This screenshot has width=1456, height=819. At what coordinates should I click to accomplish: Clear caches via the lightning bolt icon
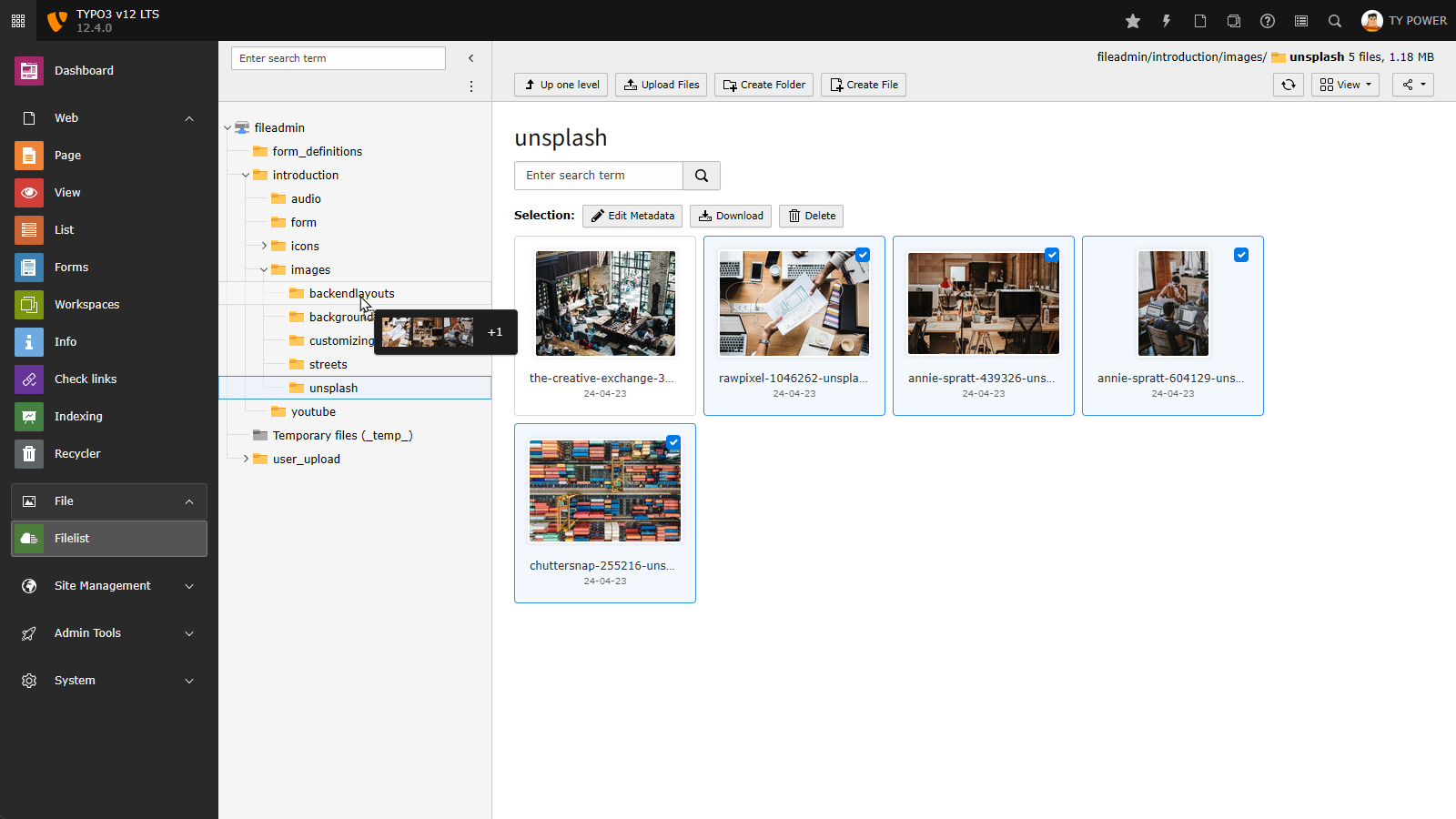pyautogui.click(x=1166, y=20)
